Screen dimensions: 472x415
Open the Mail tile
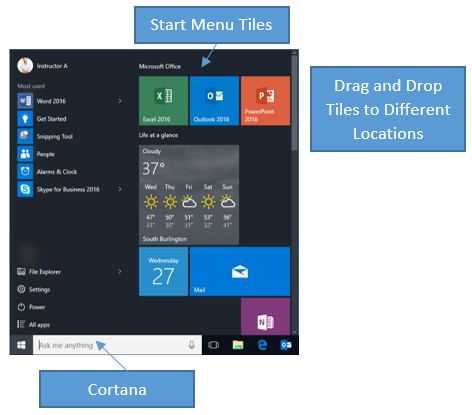click(240, 271)
